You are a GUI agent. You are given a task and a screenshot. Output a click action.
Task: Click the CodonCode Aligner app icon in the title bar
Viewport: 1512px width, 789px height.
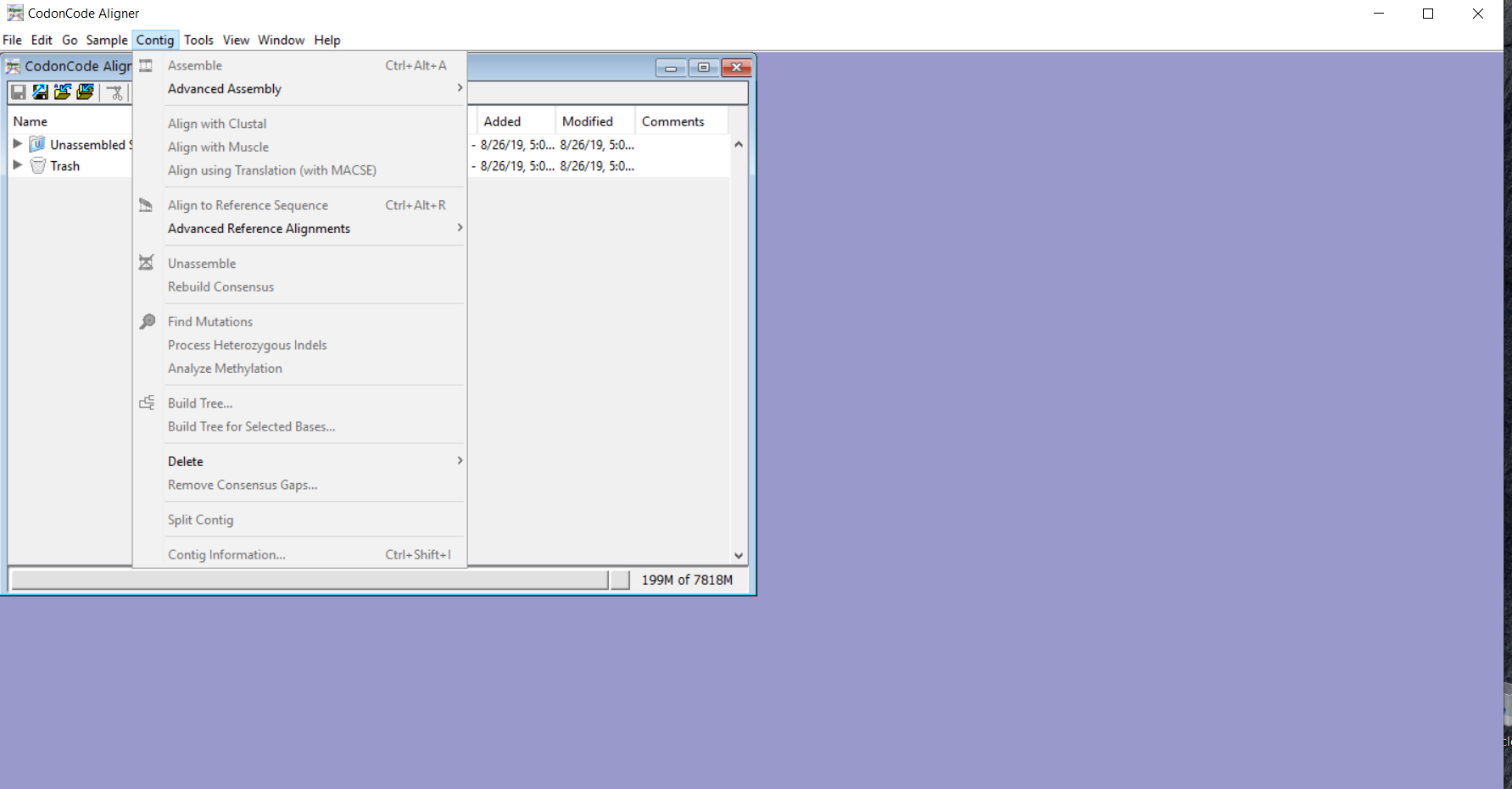click(x=15, y=14)
